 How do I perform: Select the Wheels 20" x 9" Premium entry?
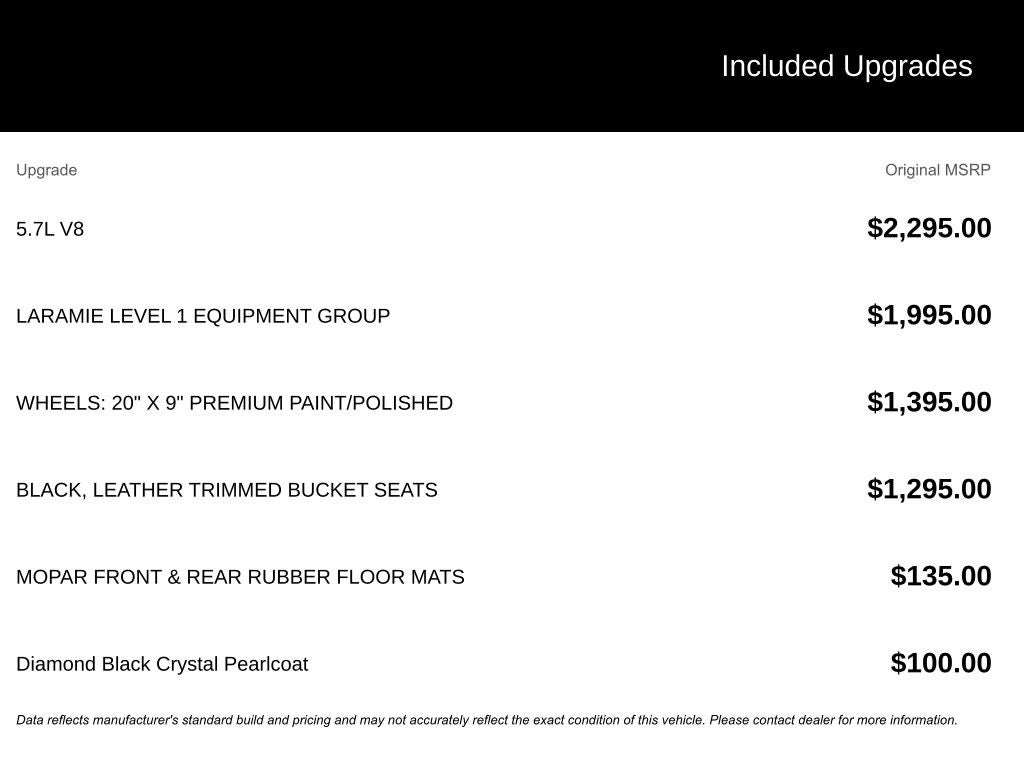tap(234, 403)
